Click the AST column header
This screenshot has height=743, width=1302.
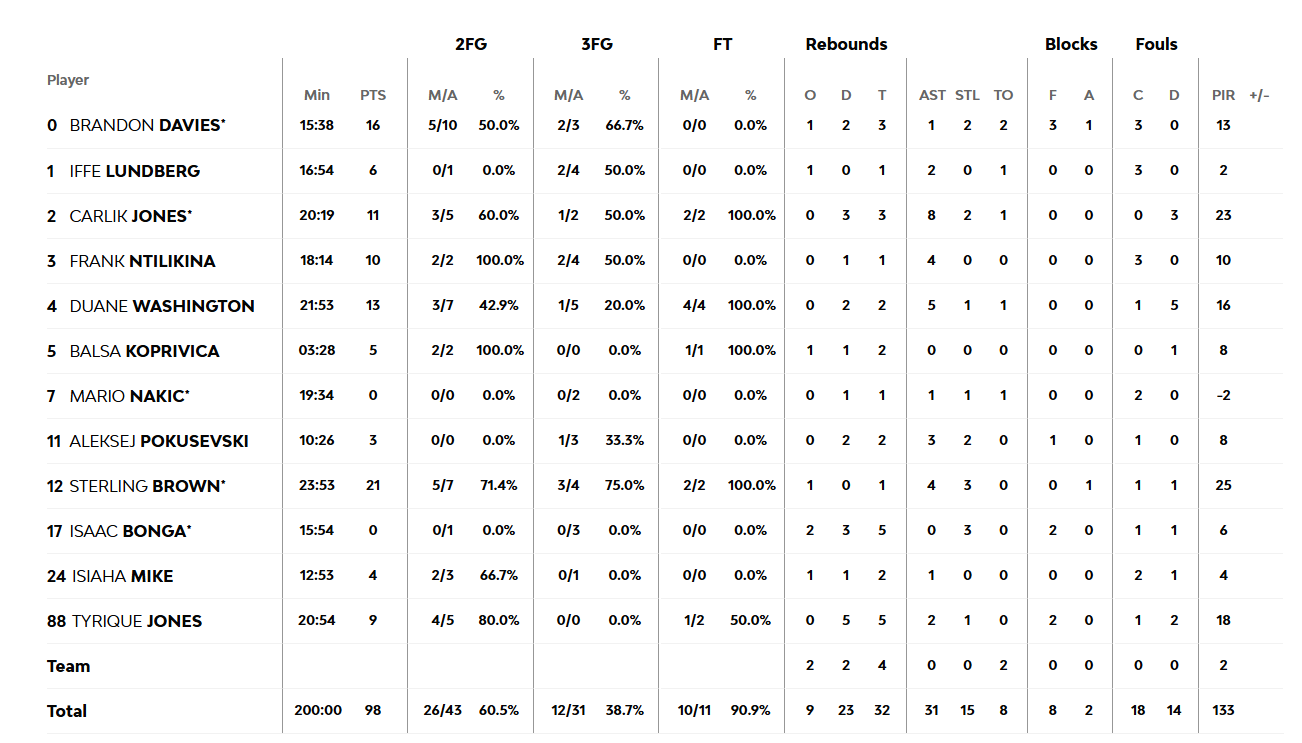coord(932,95)
